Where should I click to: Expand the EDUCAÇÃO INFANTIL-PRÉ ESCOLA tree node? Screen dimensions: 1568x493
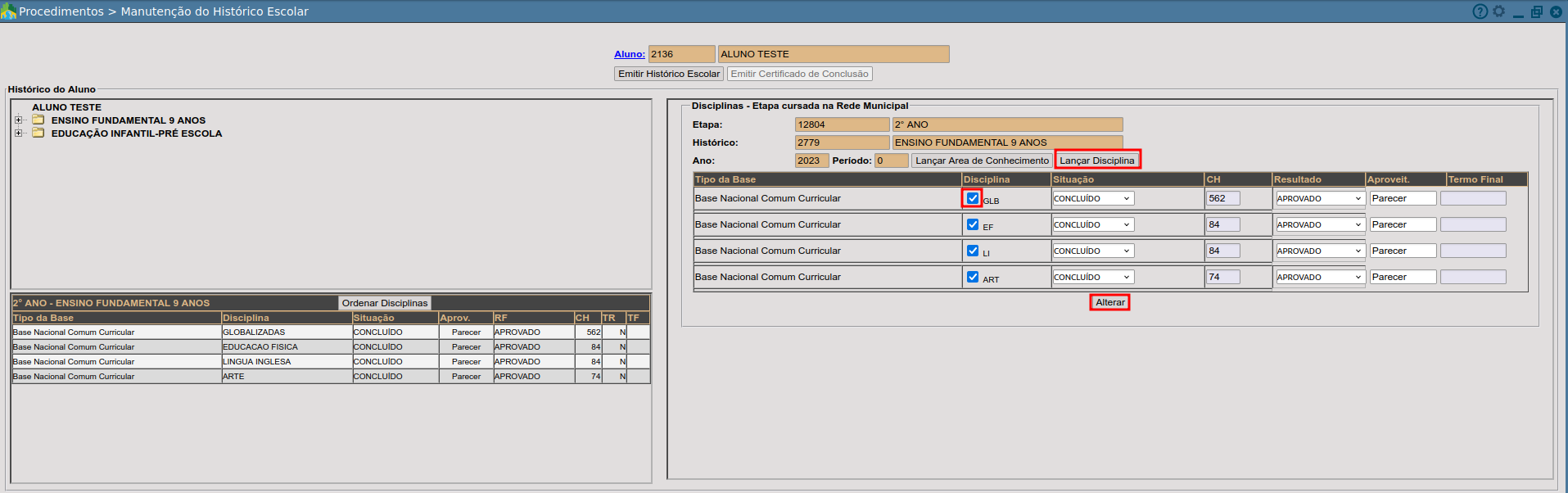click(x=18, y=133)
